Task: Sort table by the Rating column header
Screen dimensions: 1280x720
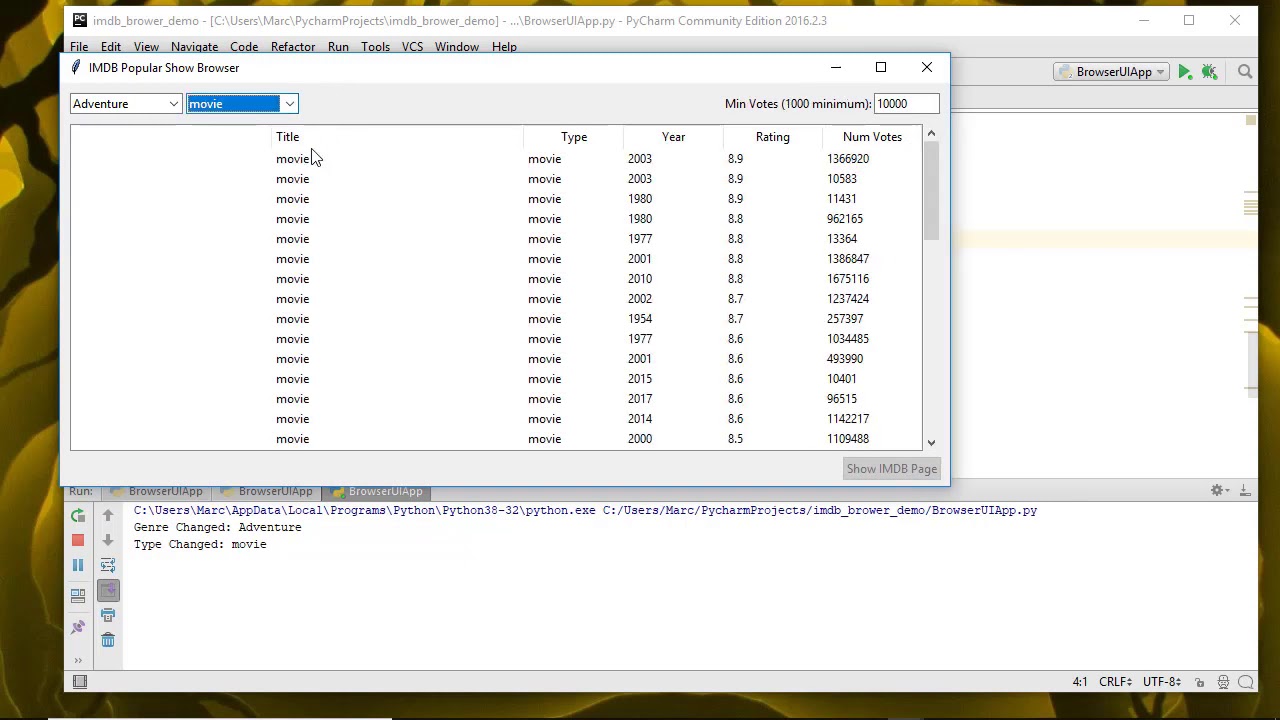Action: [773, 137]
